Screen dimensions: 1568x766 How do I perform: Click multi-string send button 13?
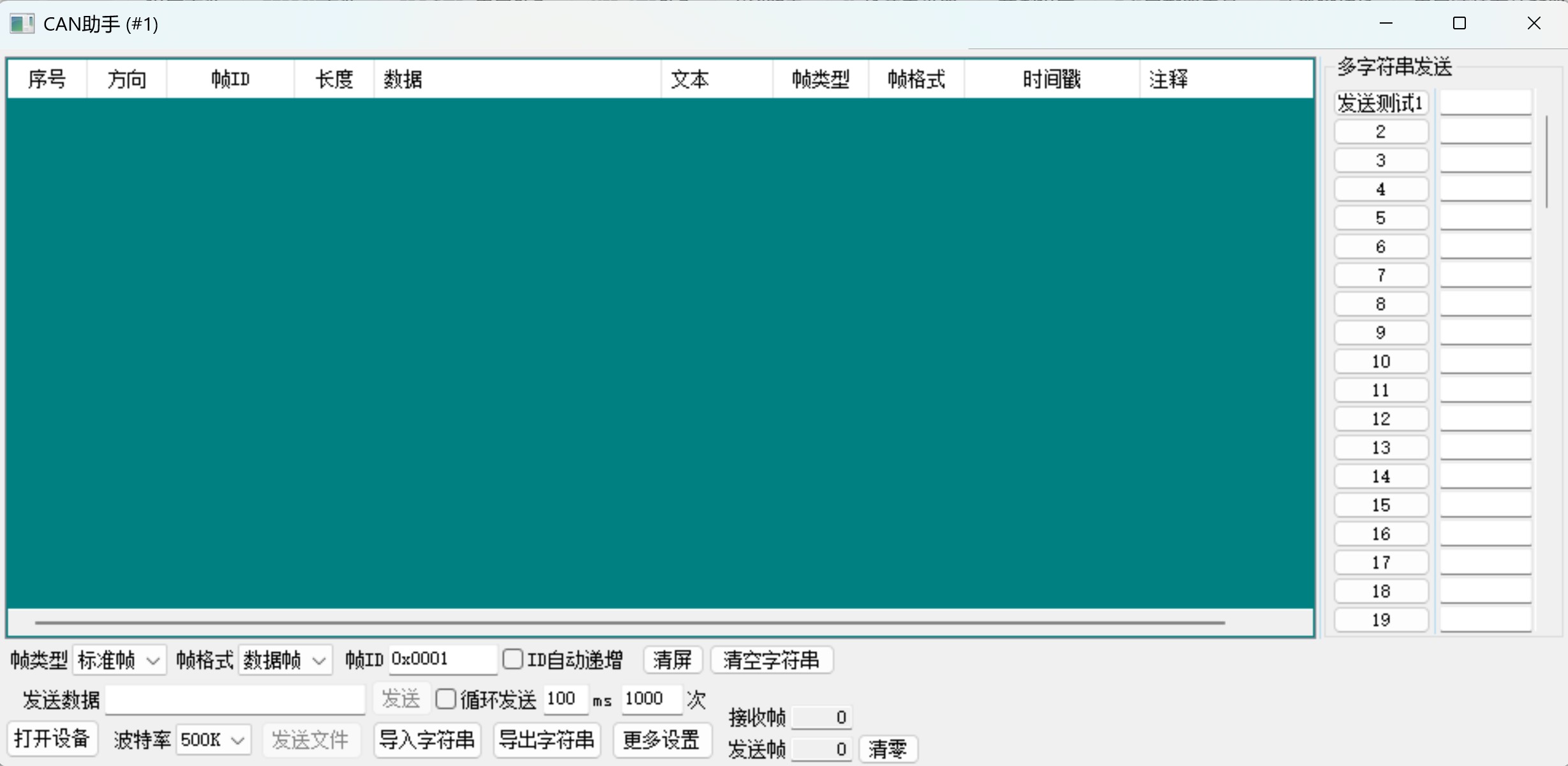1381,448
